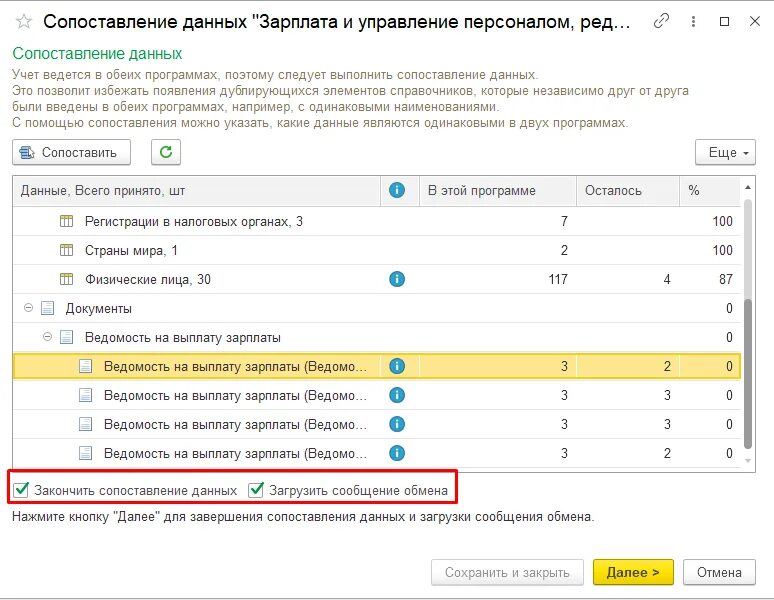The width and height of the screenshot is (774, 600).
Task: Click the Осталось column header
Action: tap(628, 190)
